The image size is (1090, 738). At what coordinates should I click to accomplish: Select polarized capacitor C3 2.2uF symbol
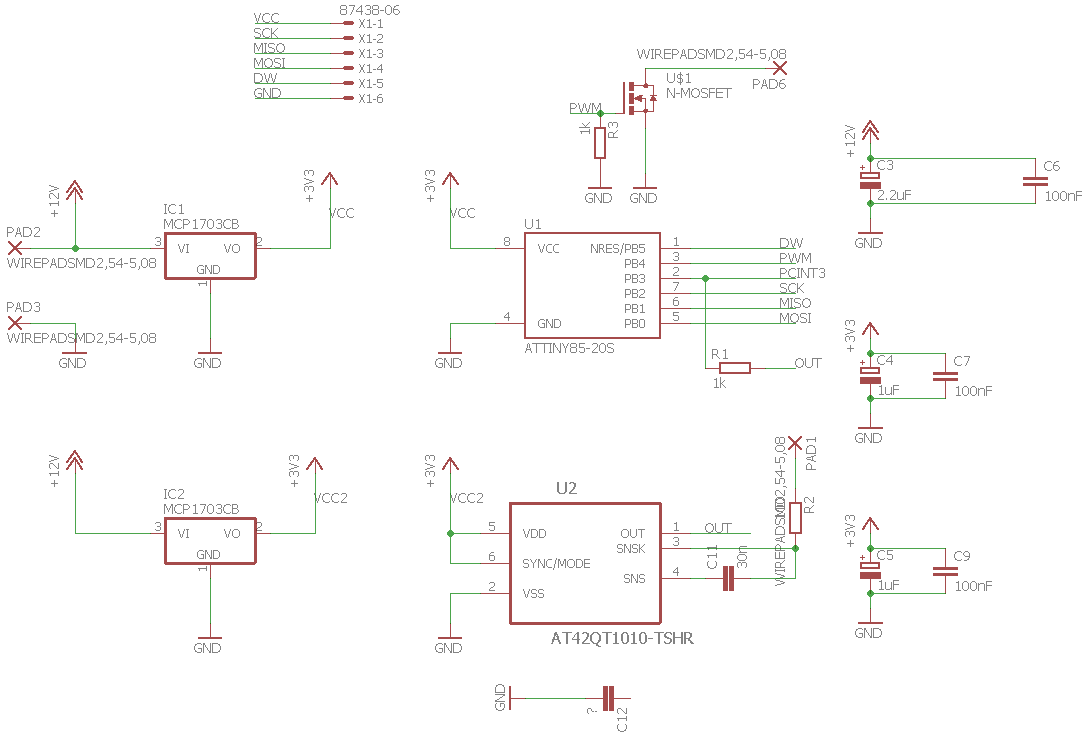pos(870,179)
